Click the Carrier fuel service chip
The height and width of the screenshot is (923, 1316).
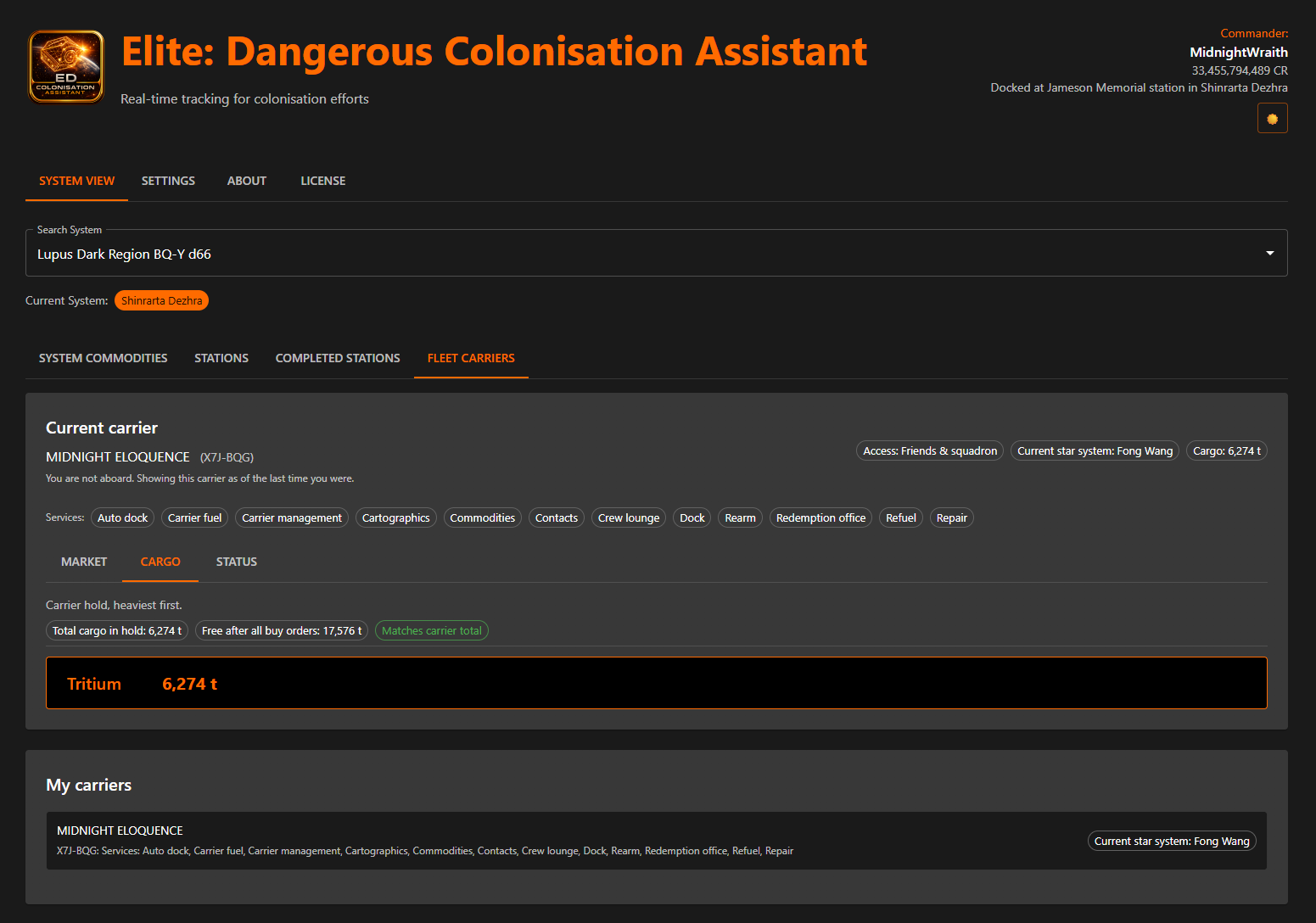pyautogui.click(x=194, y=517)
